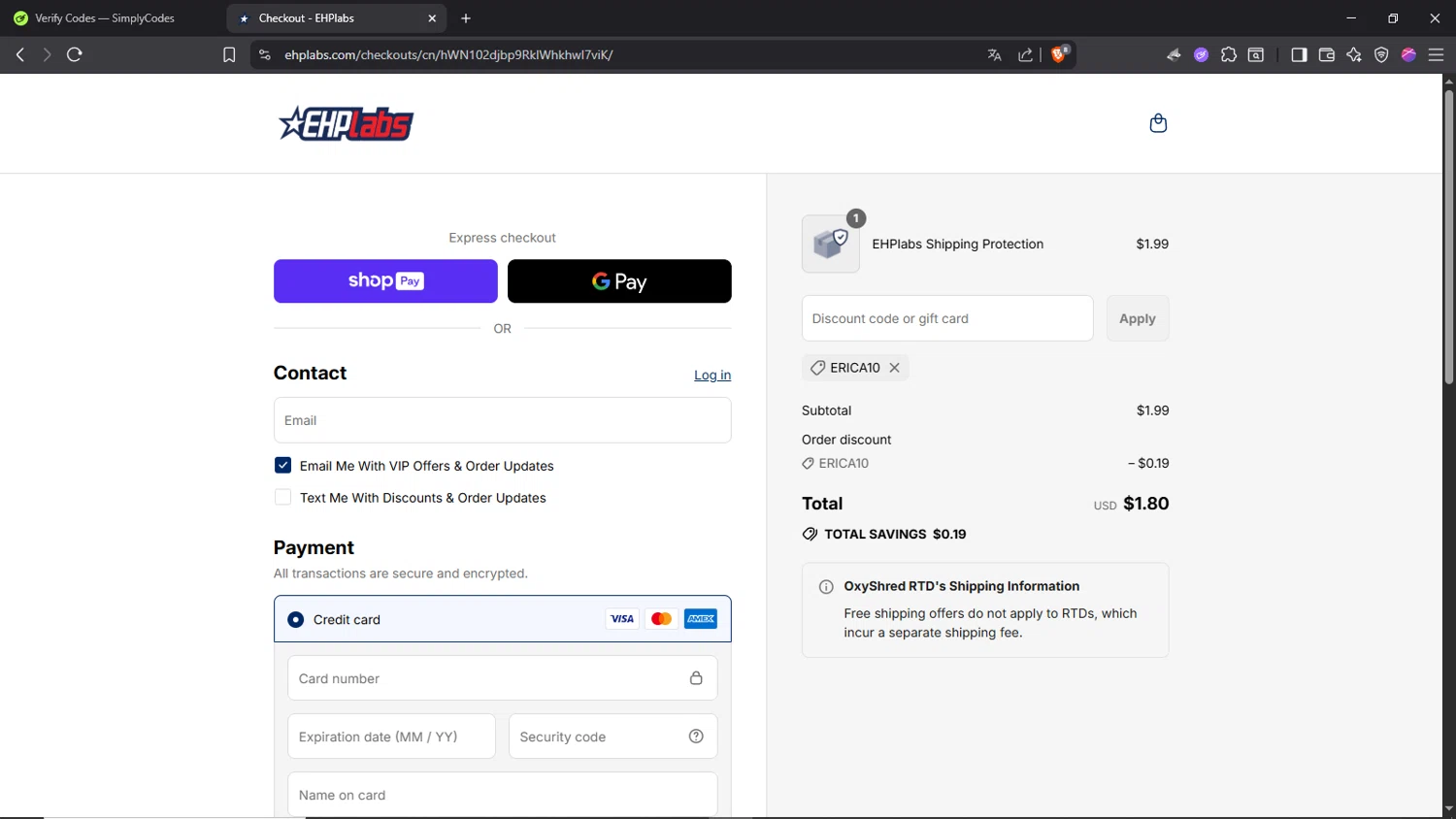Screen dimensions: 1456x819
Task: Click the page vertical scrollbar thumb
Action: [1448, 238]
